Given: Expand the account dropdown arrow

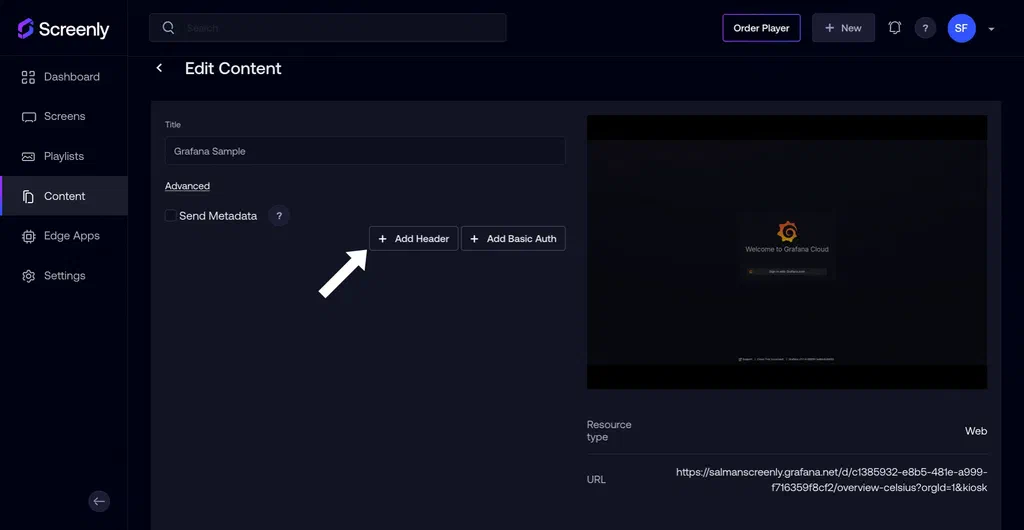Looking at the screenshot, I should [991, 29].
